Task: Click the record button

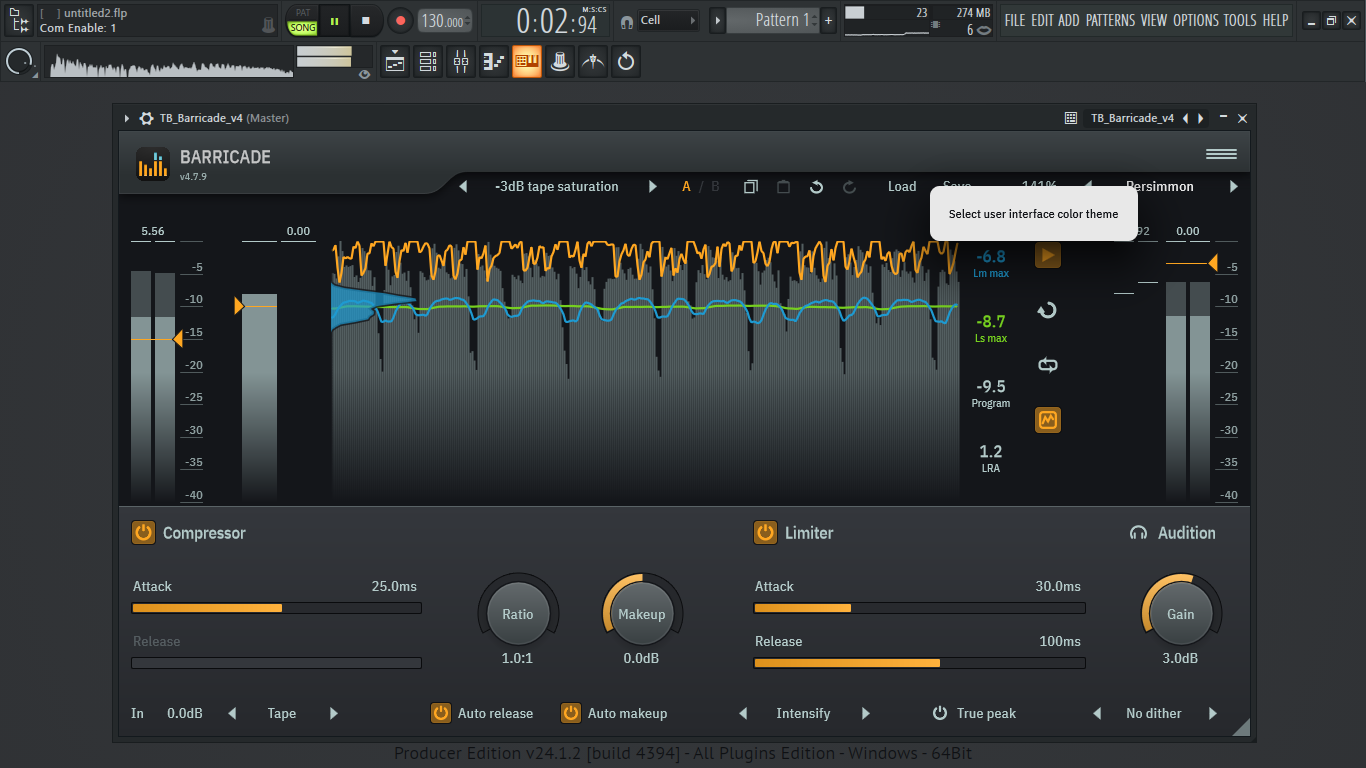Action: click(x=399, y=20)
